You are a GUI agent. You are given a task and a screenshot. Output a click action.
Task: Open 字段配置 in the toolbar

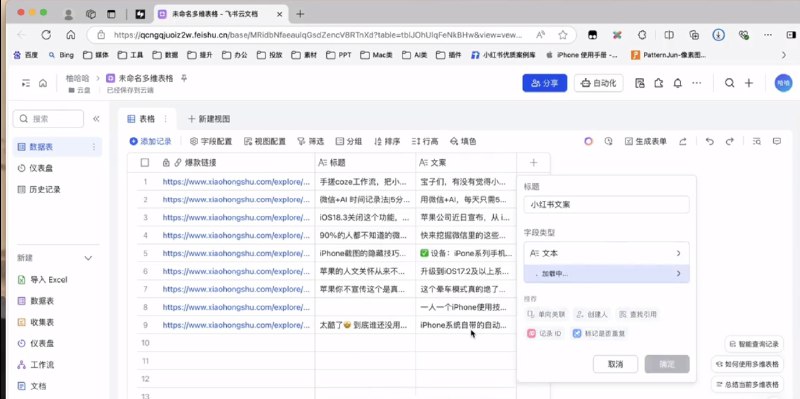[211, 141]
